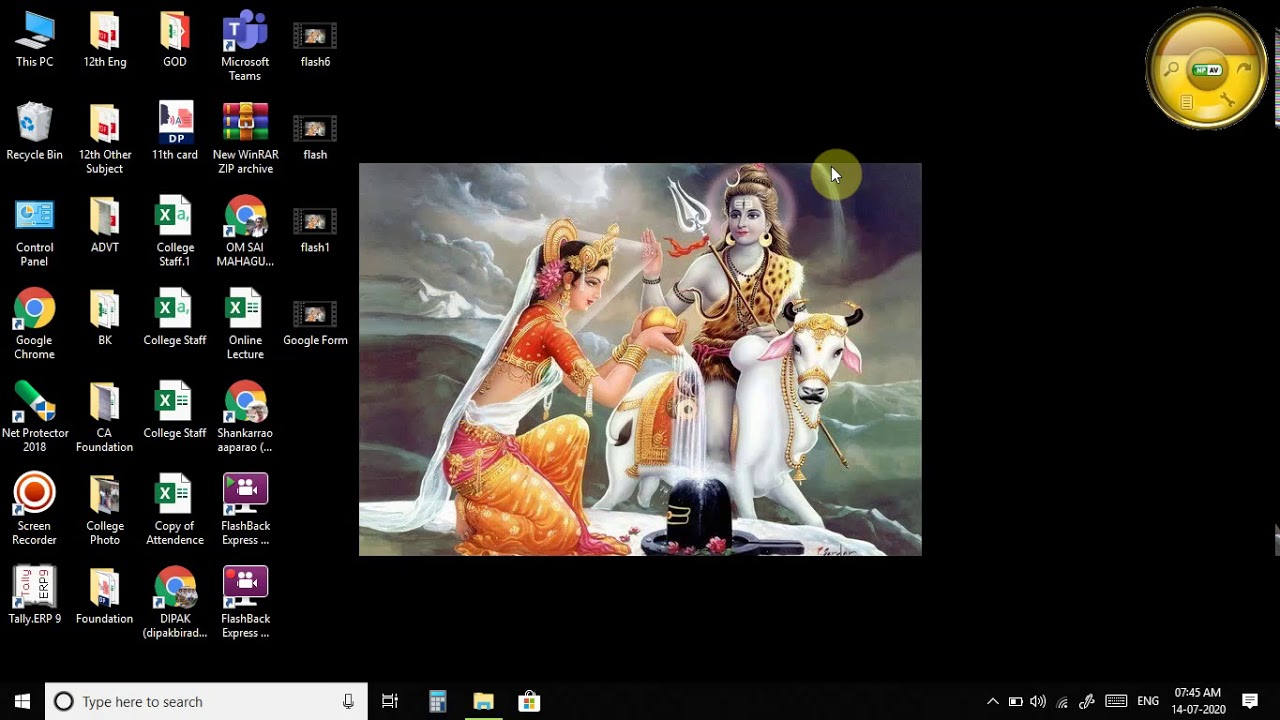Switch input language via ENG indicator
The width and height of the screenshot is (1280, 720).
(1148, 702)
